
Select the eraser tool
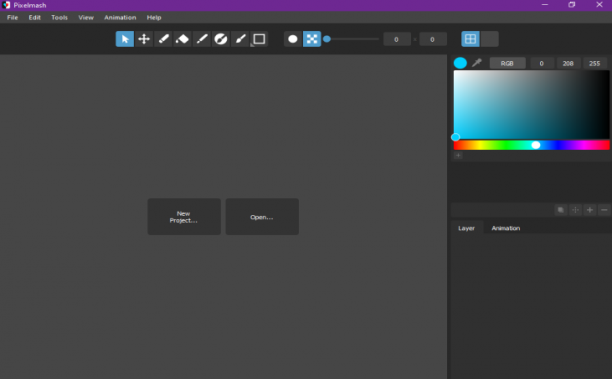pos(182,39)
